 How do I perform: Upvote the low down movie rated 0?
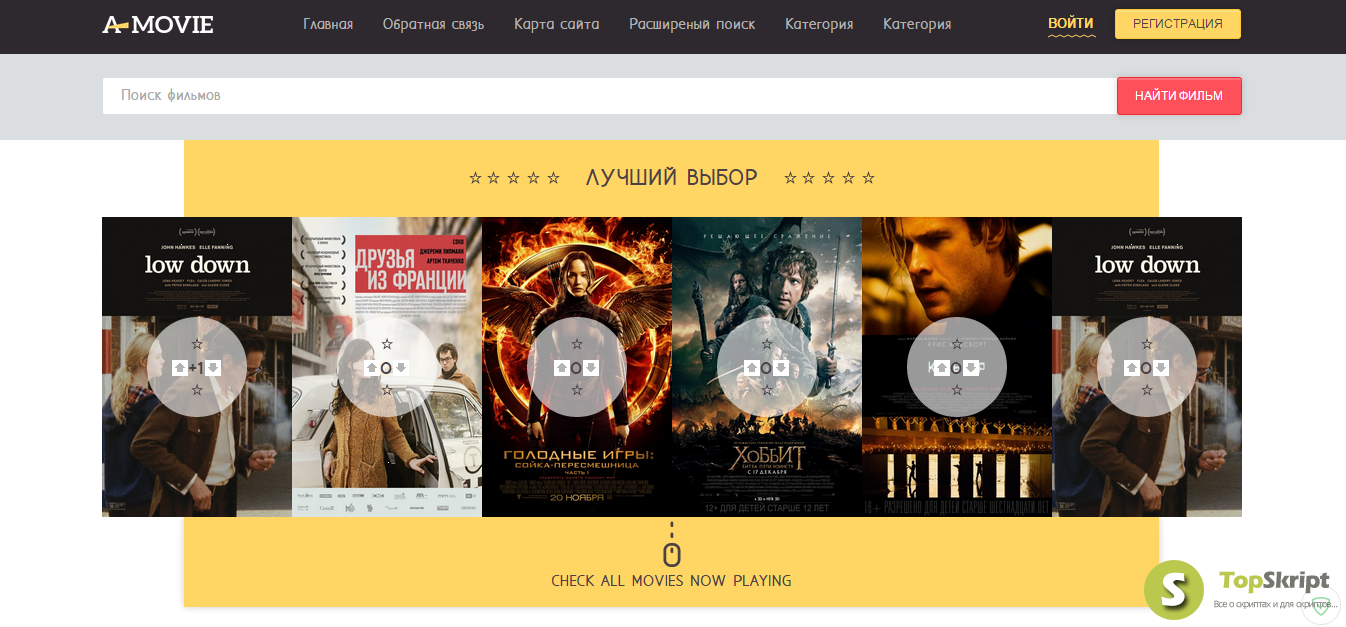[x=1131, y=368]
